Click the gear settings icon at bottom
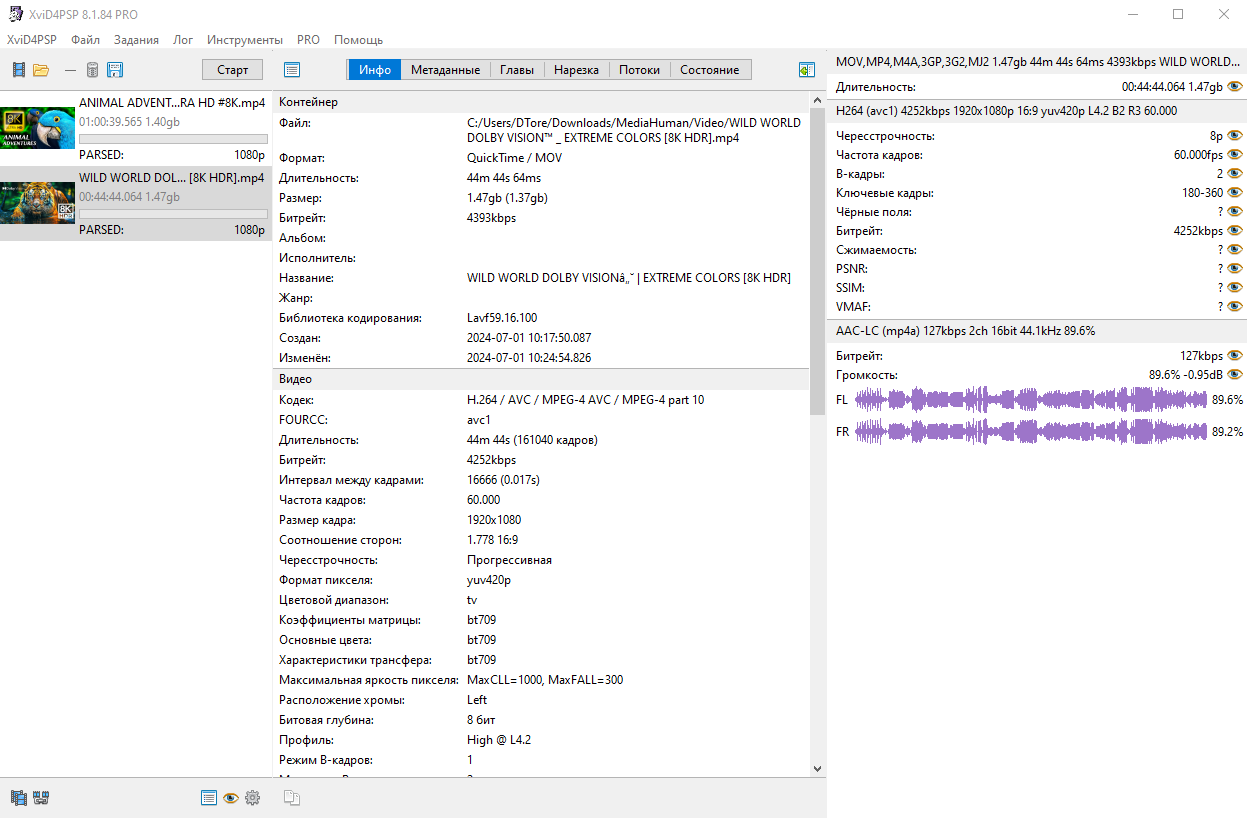 coord(252,798)
